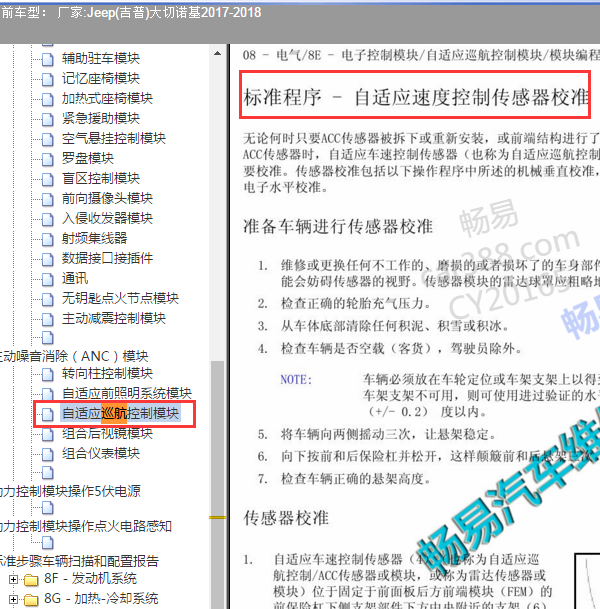Click the icon beside 数据接口接插件
The height and width of the screenshot is (609, 600).
point(48,259)
